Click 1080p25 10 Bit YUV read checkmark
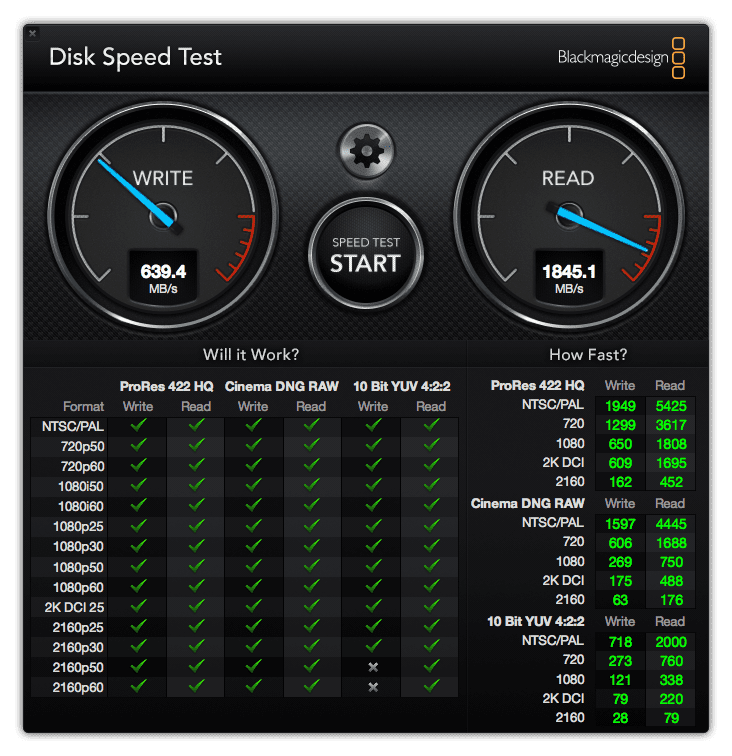 tap(431, 526)
